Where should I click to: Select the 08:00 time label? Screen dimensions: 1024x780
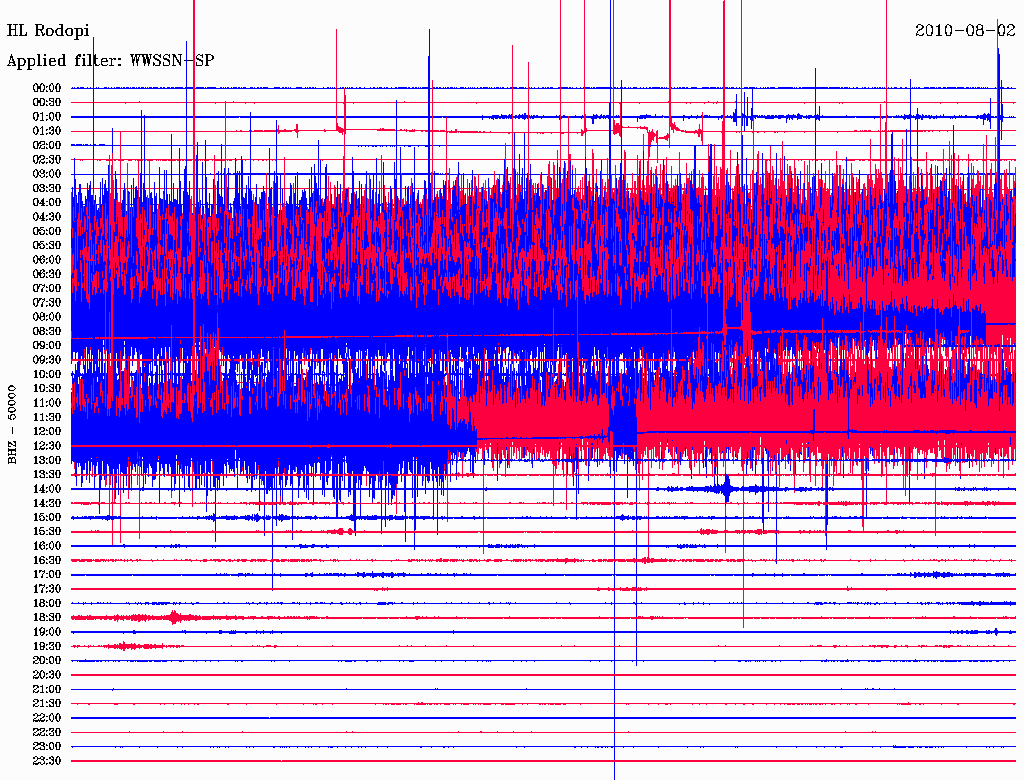coord(47,317)
